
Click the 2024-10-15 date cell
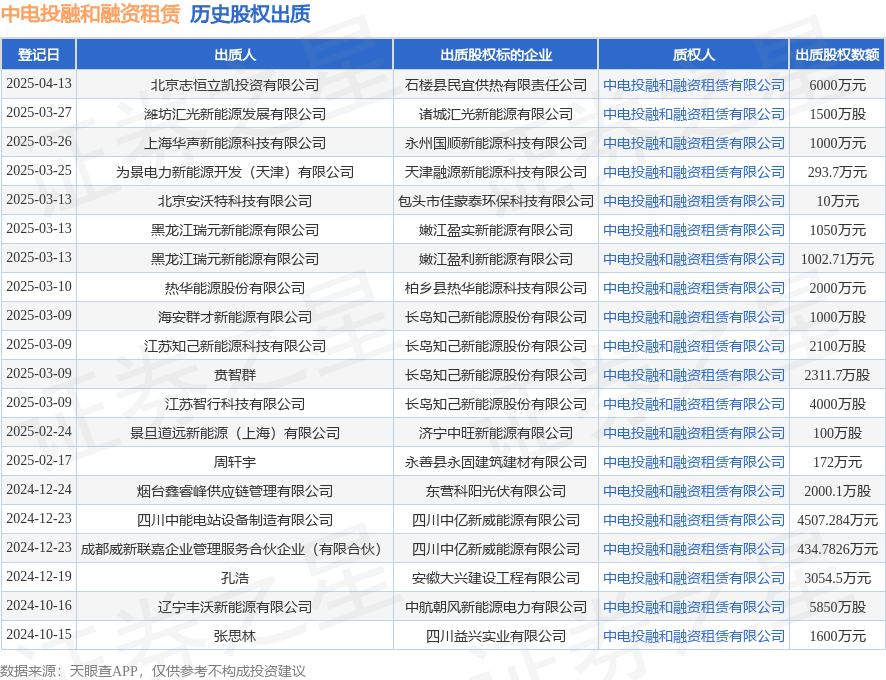click(39, 635)
